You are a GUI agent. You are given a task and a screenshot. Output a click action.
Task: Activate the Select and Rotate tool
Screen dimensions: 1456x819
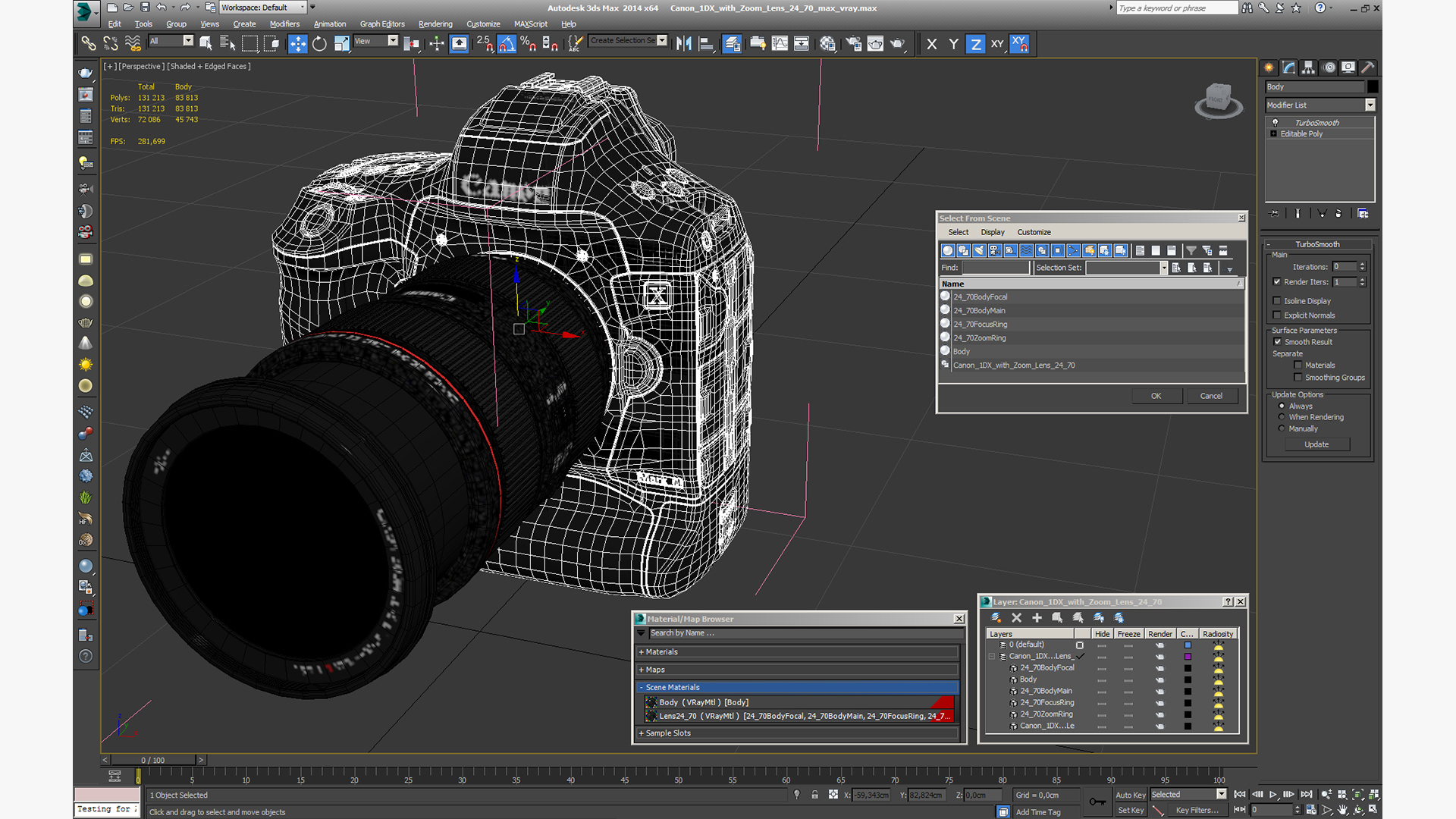pos(319,44)
